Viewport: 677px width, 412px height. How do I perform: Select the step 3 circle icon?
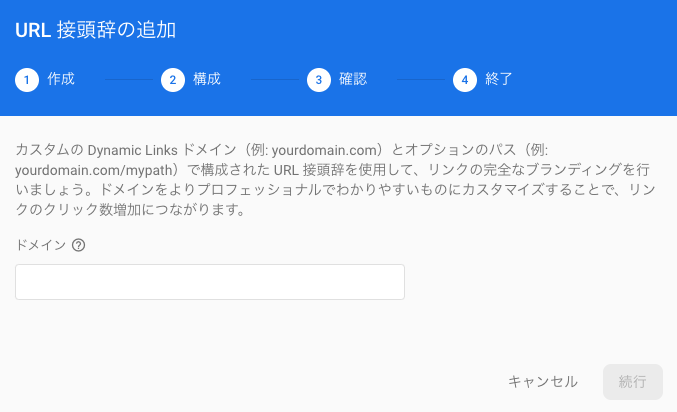pyautogui.click(x=319, y=80)
